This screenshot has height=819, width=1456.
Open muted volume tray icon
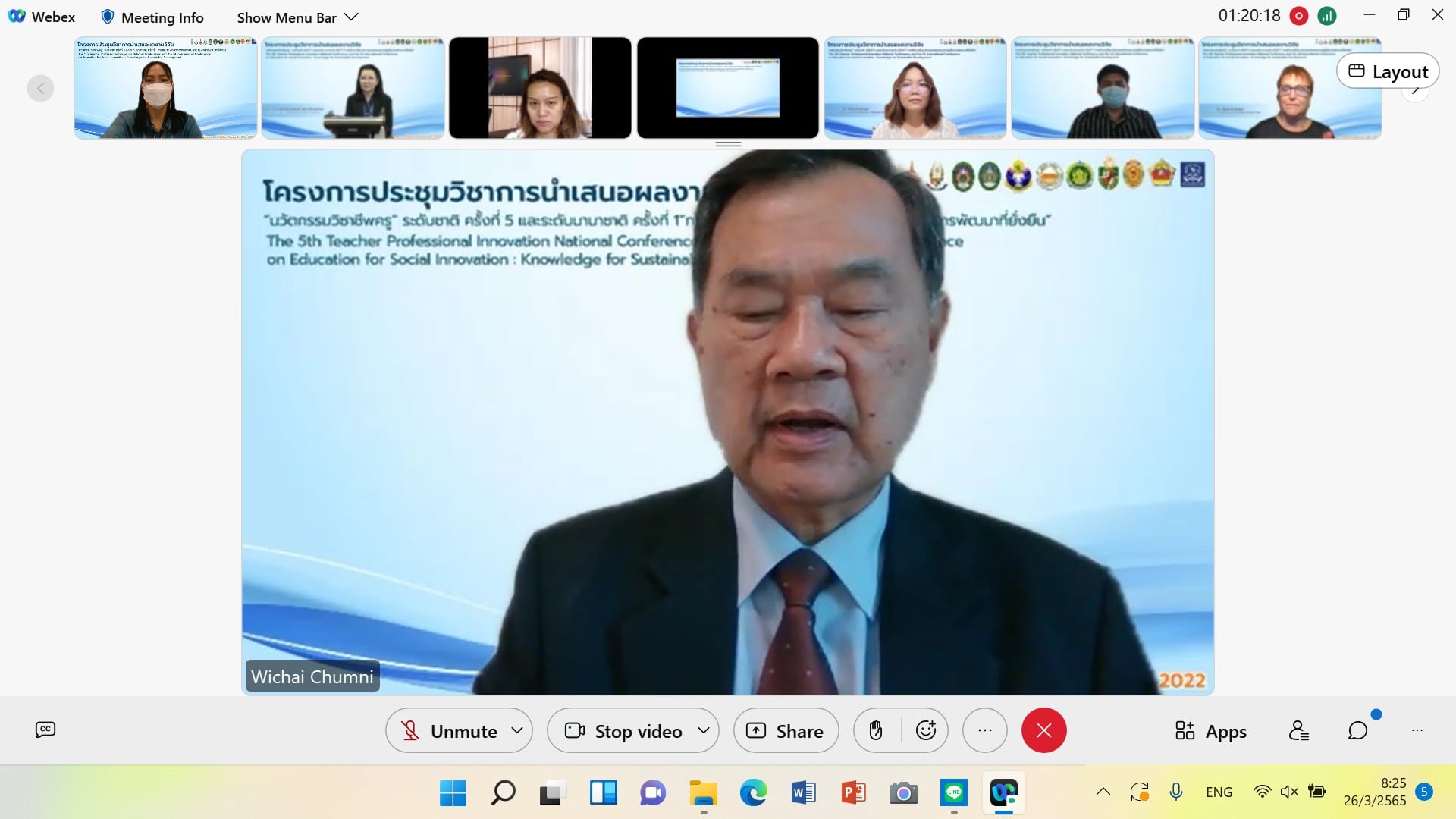tap(1289, 792)
